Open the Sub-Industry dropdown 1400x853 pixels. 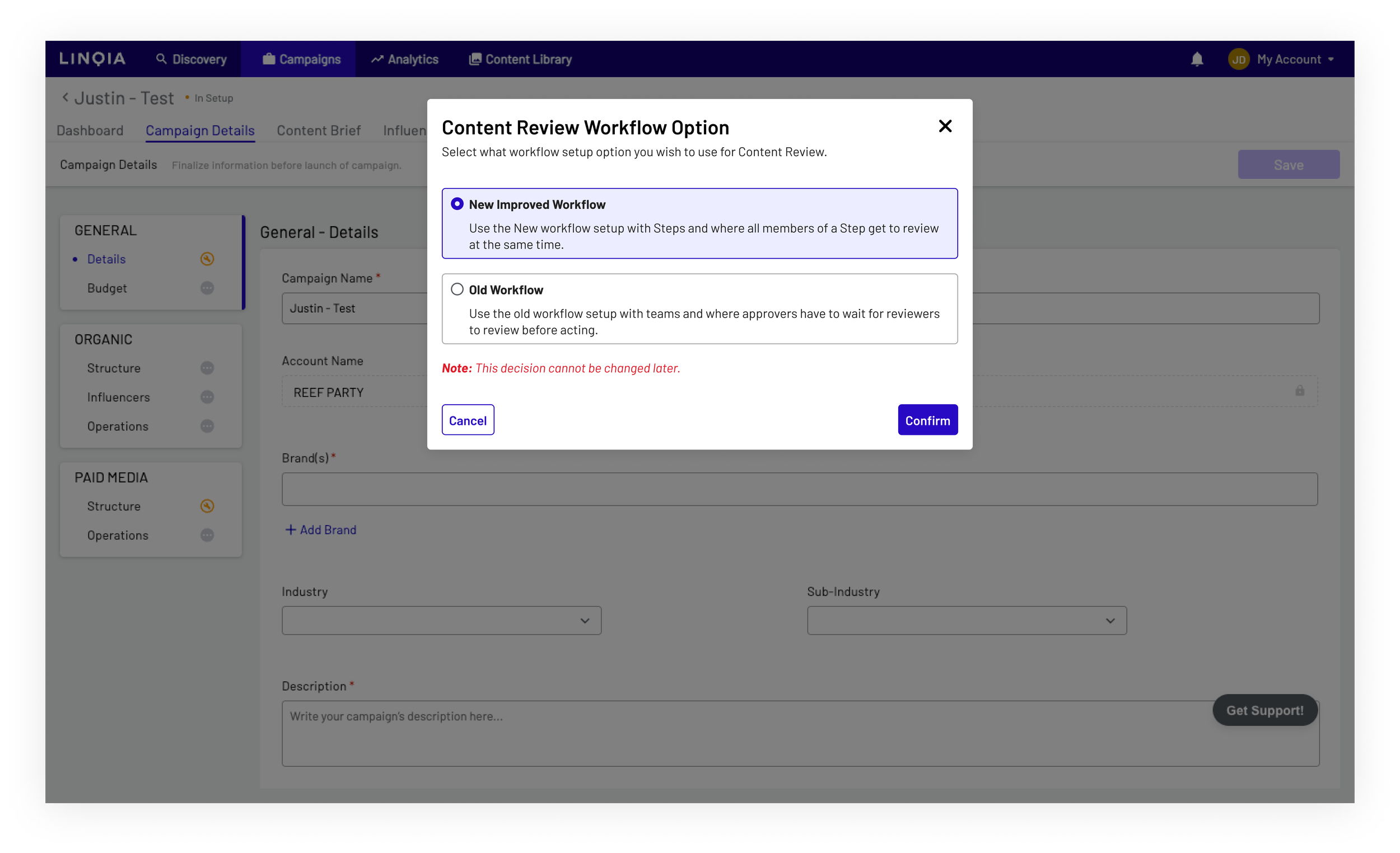point(966,621)
